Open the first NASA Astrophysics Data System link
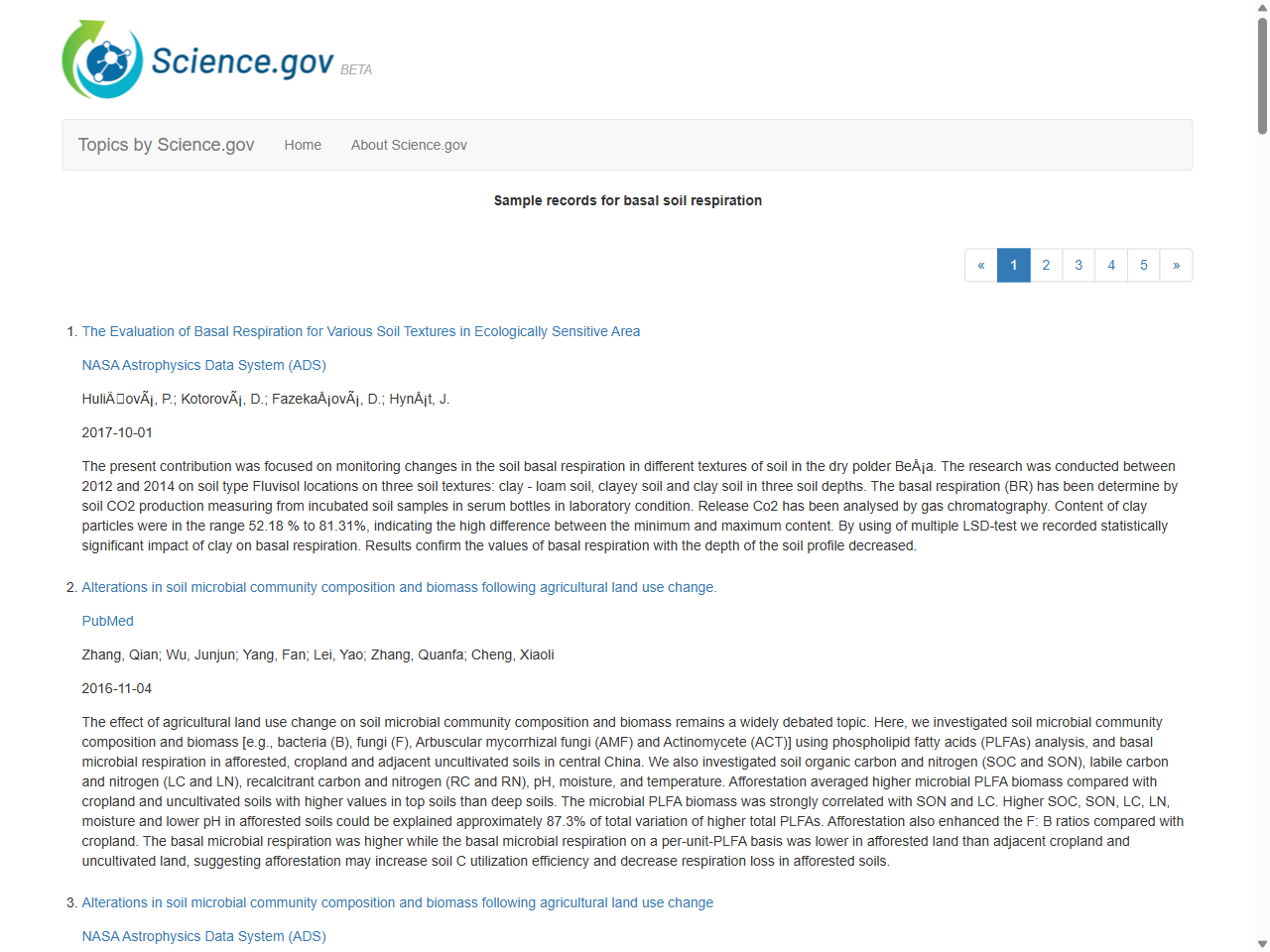This screenshot has width=1270, height=952. (203, 365)
